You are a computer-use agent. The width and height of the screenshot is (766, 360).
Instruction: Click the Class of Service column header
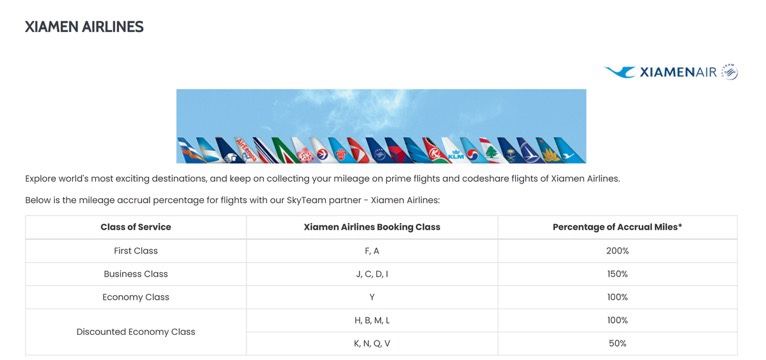pos(136,227)
